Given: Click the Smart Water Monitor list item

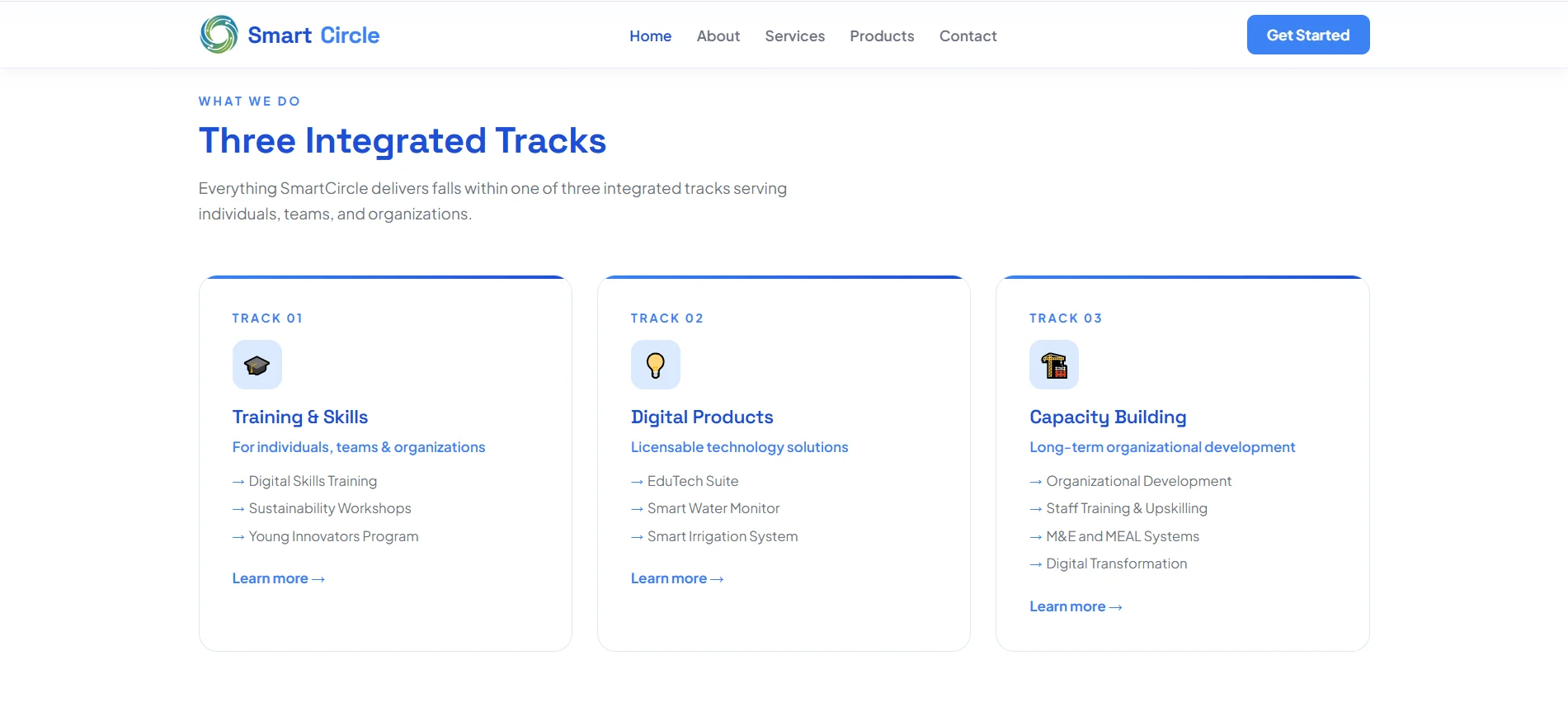Looking at the screenshot, I should pyautogui.click(x=705, y=508).
